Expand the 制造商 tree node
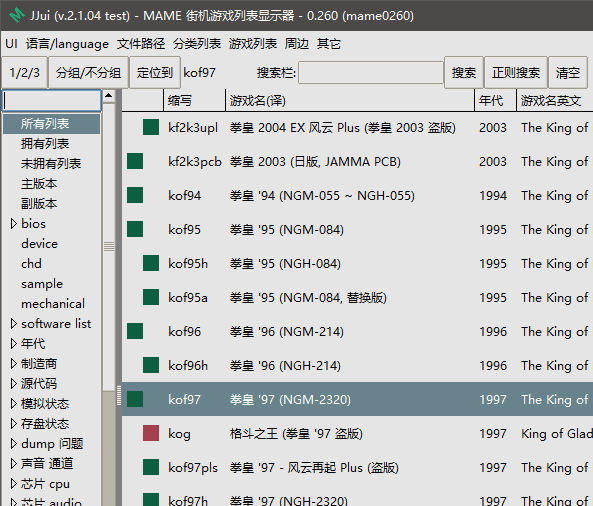Image resolution: width=593 pixels, height=506 pixels. pos(14,363)
